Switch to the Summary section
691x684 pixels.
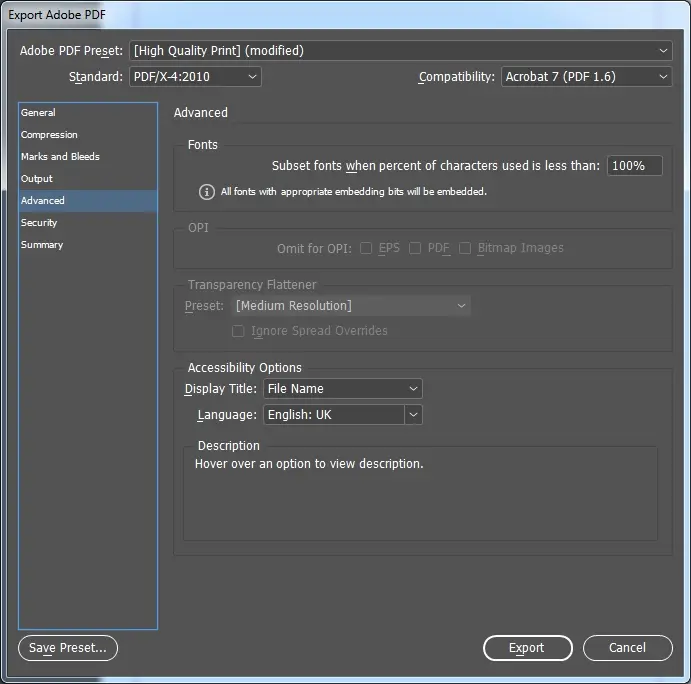coord(88,245)
